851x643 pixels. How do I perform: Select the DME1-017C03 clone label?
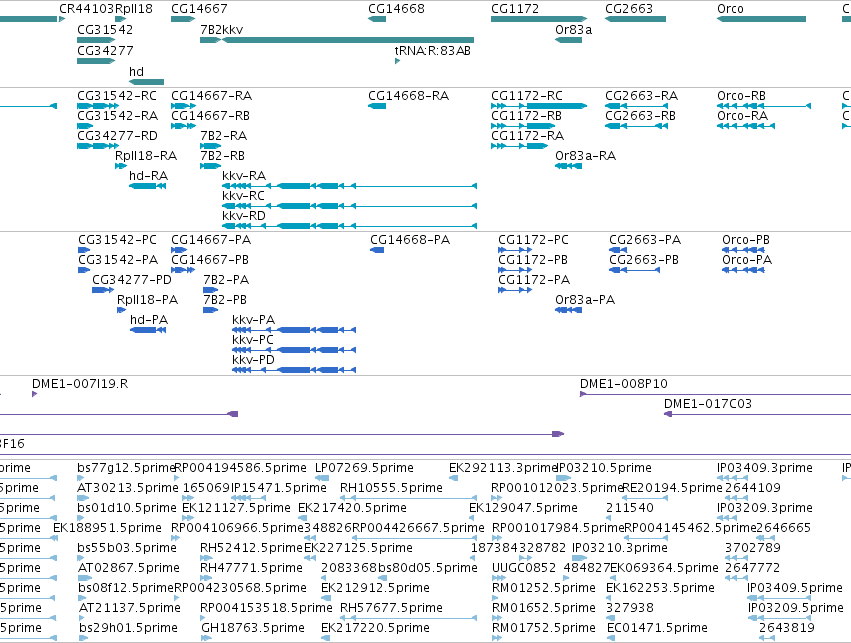(708, 404)
